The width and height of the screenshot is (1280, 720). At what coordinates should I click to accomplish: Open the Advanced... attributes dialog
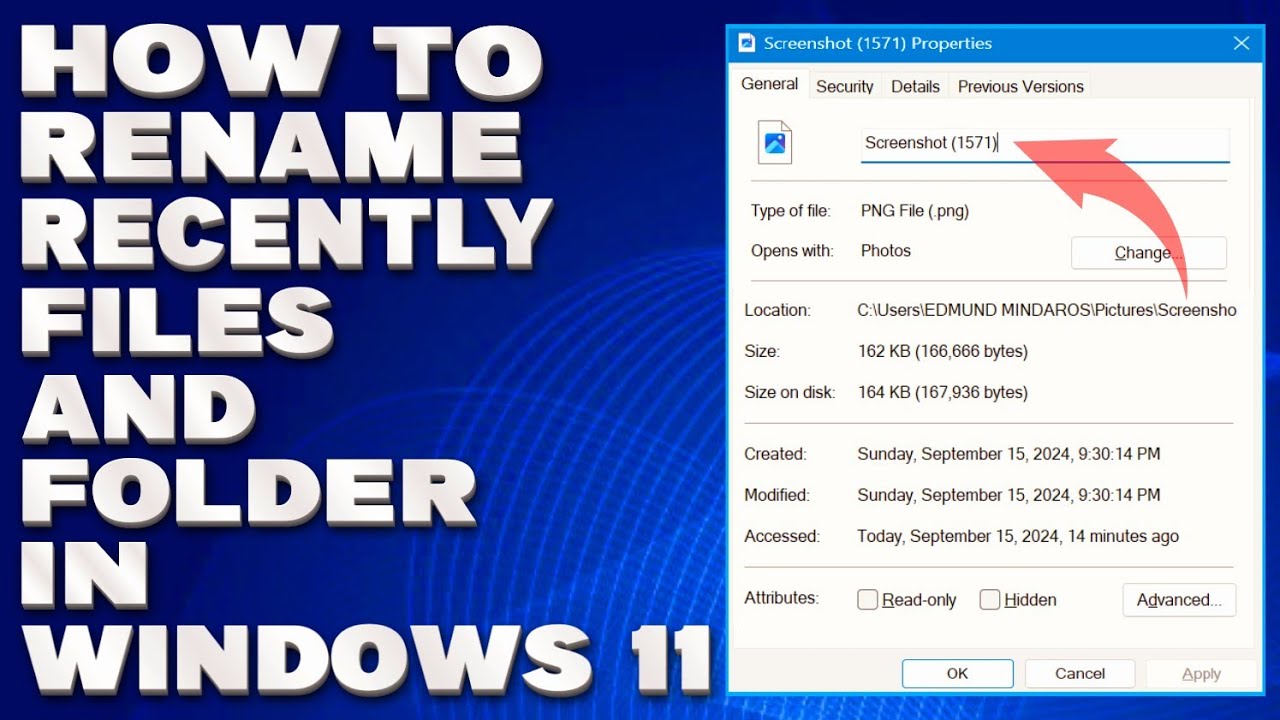tap(1180, 600)
